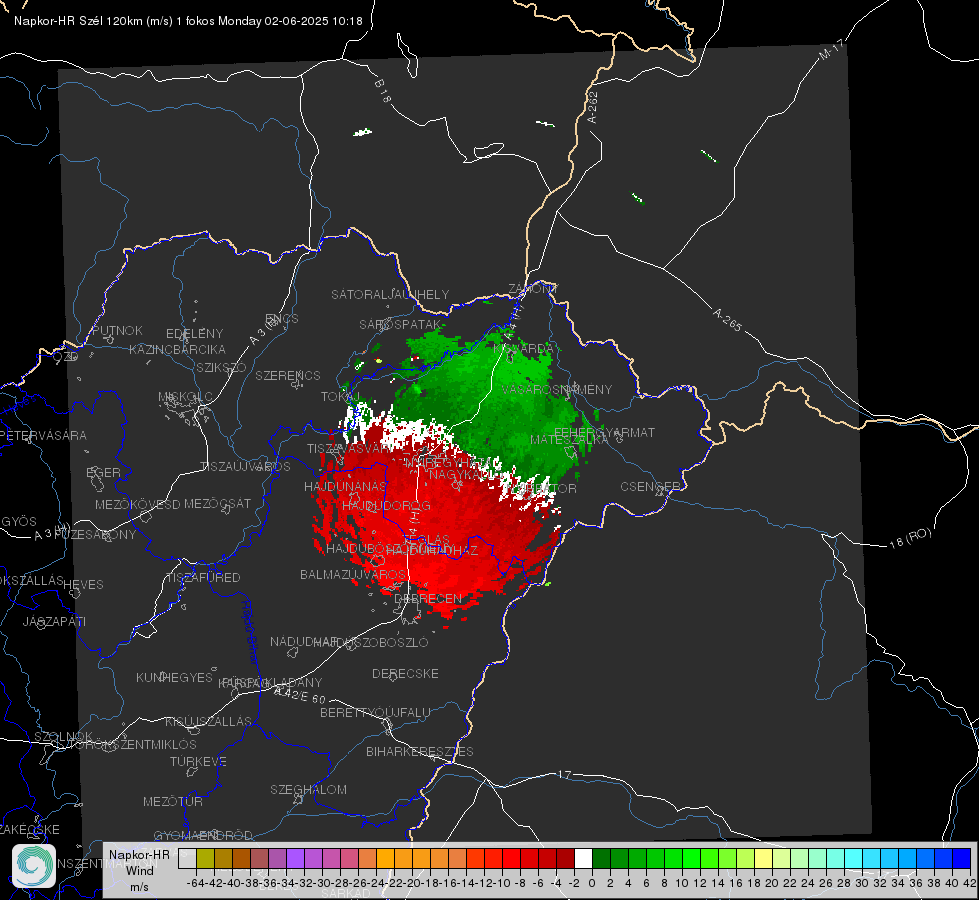Click the HAJDÚNÁNÁS city label
This screenshot has height=900, width=979.
click(345, 487)
